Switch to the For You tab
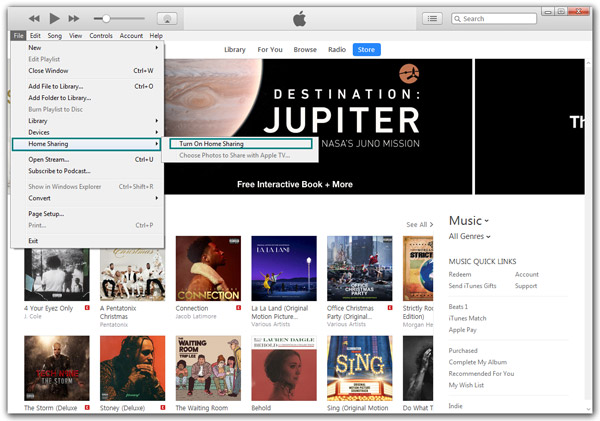The height and width of the screenshot is (421, 600). click(270, 49)
